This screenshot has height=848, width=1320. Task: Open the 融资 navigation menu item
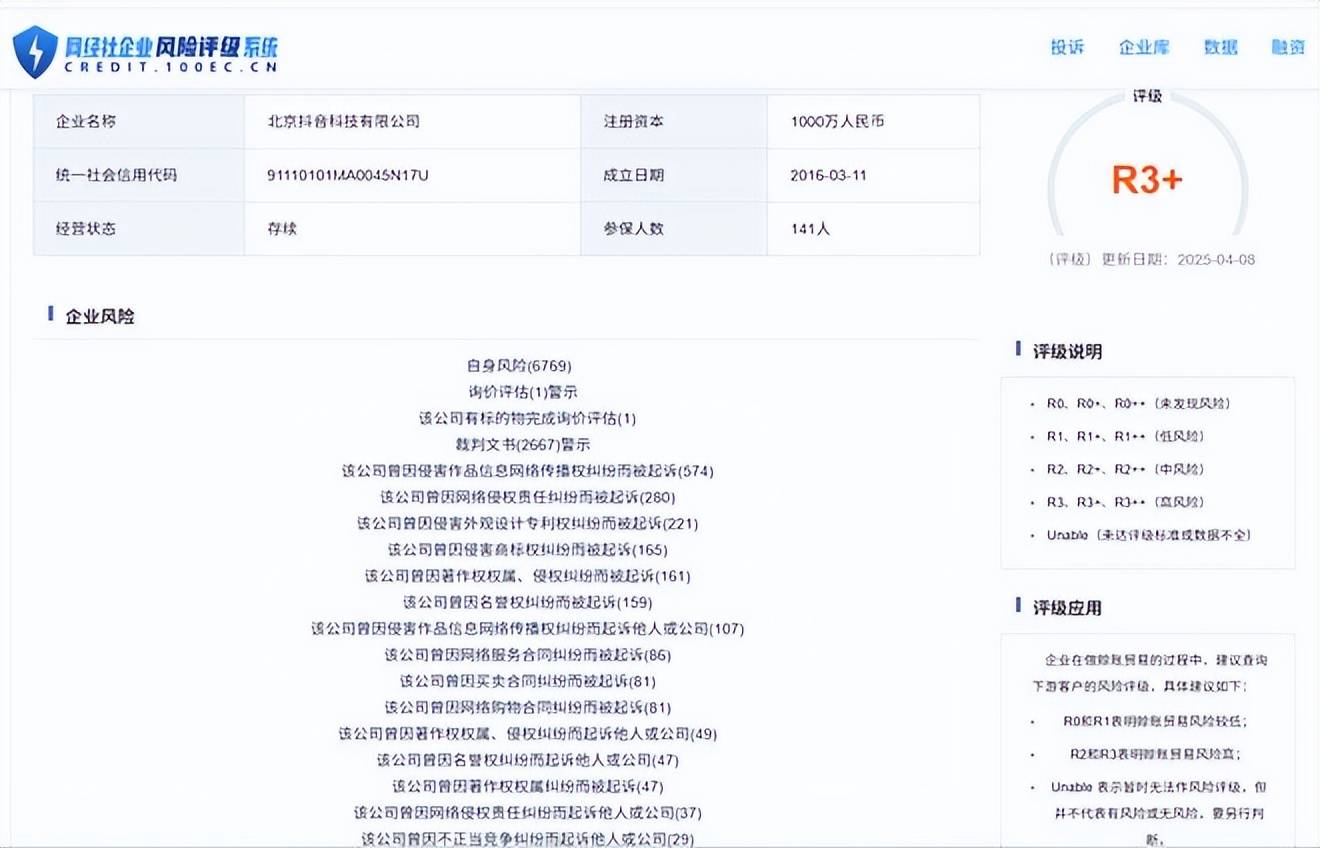point(1288,47)
